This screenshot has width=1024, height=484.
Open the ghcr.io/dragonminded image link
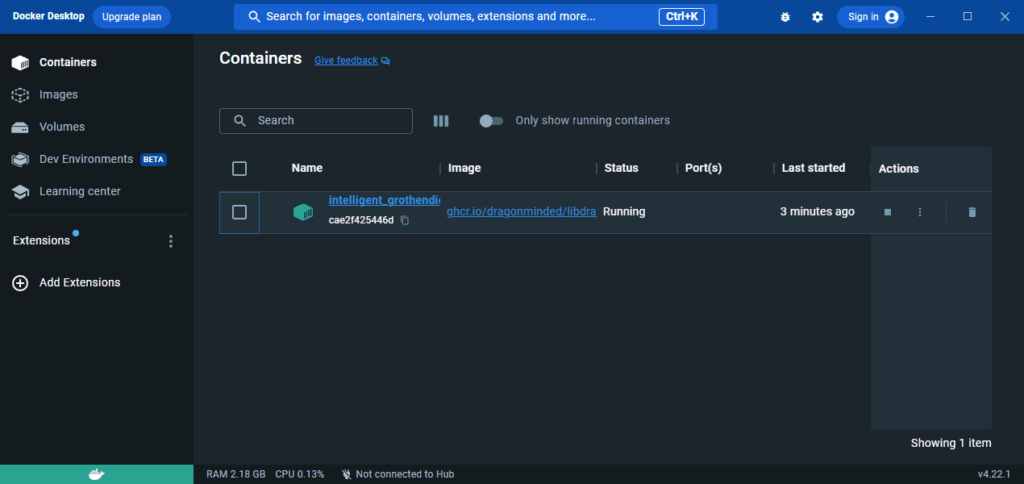coord(521,212)
